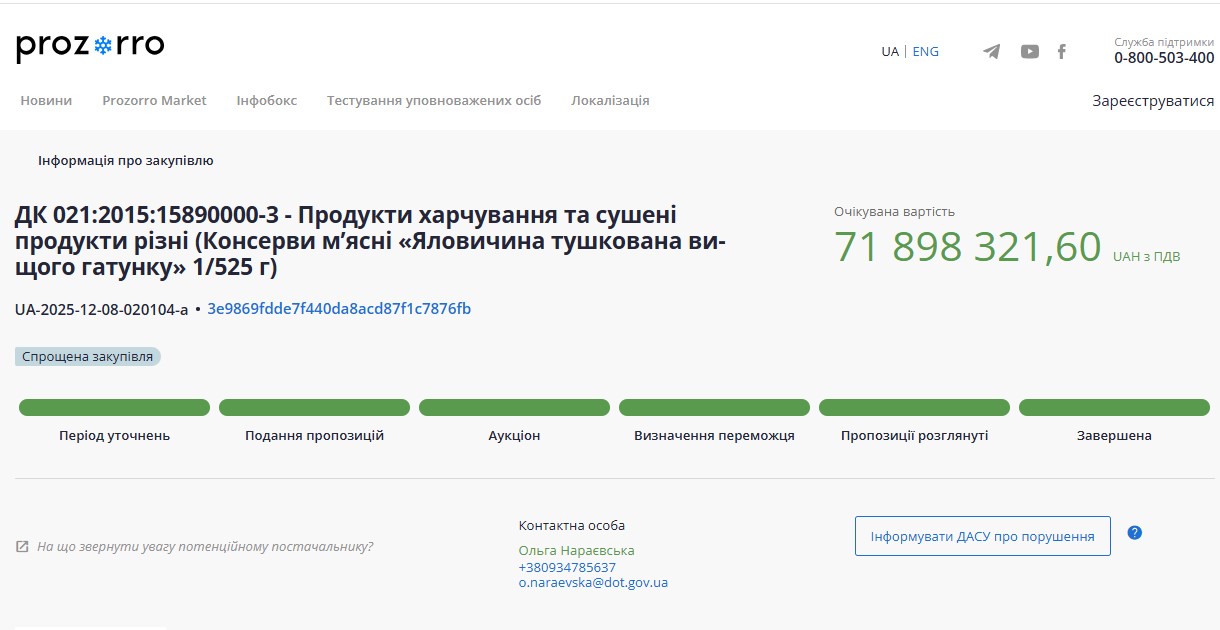
Task: Click the blue question mark help icon
Action: point(1134,533)
